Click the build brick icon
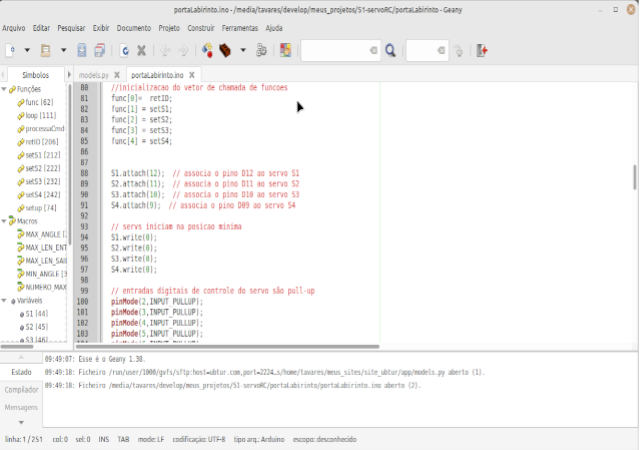Viewport: 640px width, 450px height. [x=227, y=49]
